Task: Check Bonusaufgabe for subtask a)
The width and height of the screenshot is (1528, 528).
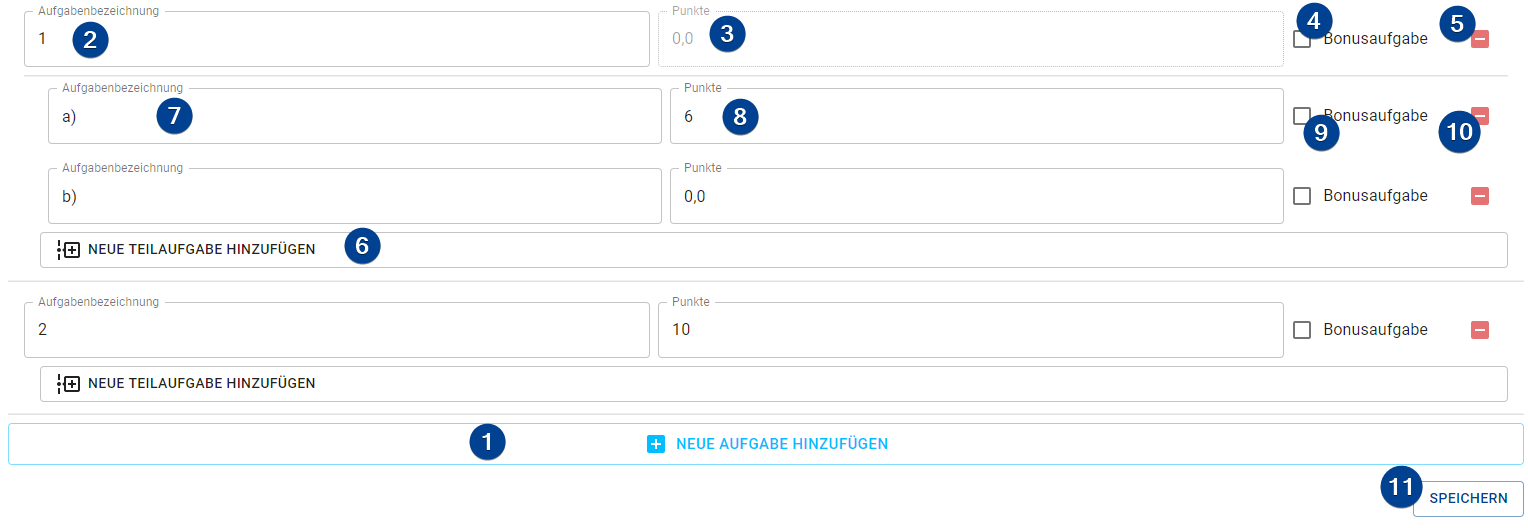Action: (x=1302, y=116)
